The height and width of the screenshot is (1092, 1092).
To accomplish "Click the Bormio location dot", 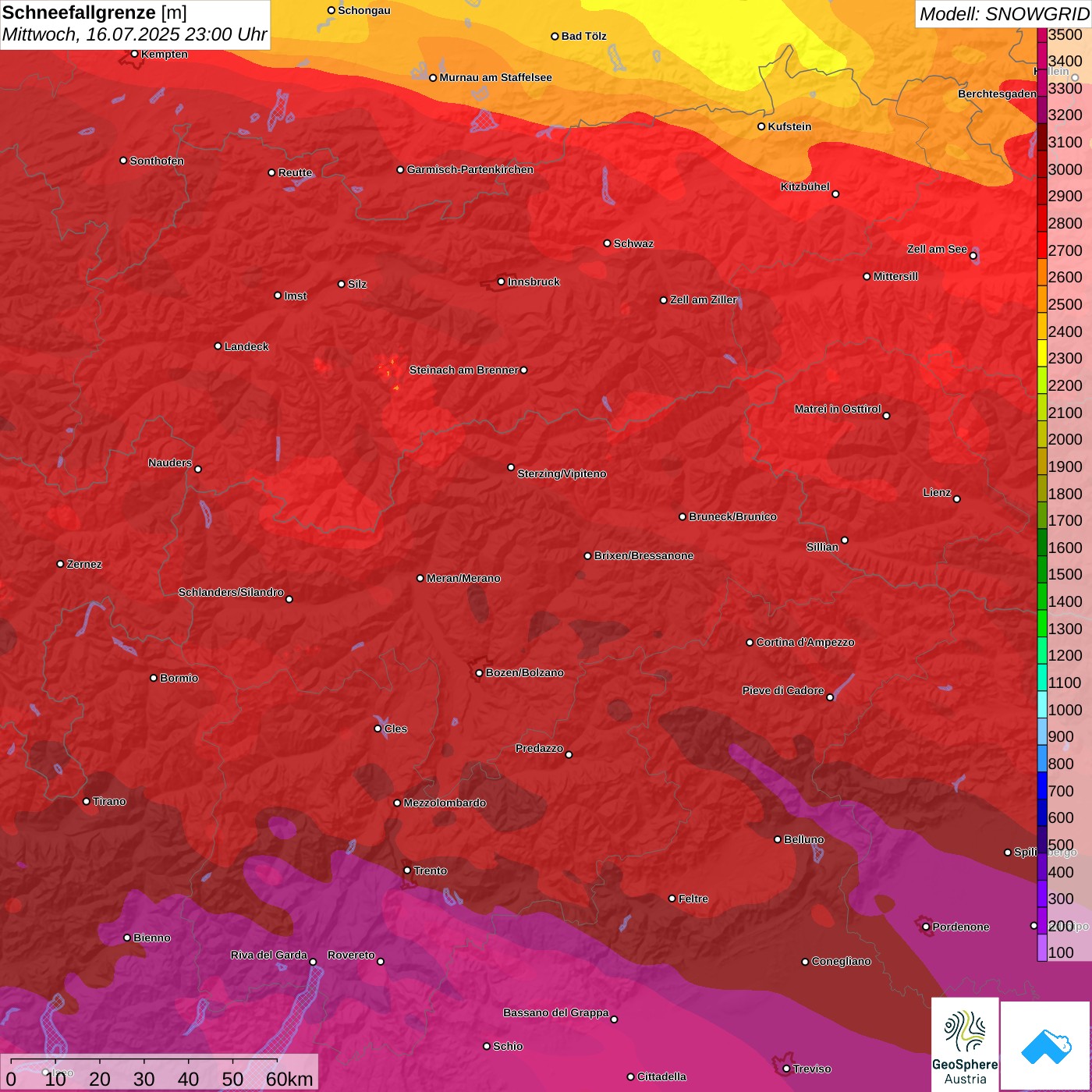I will coord(154,678).
